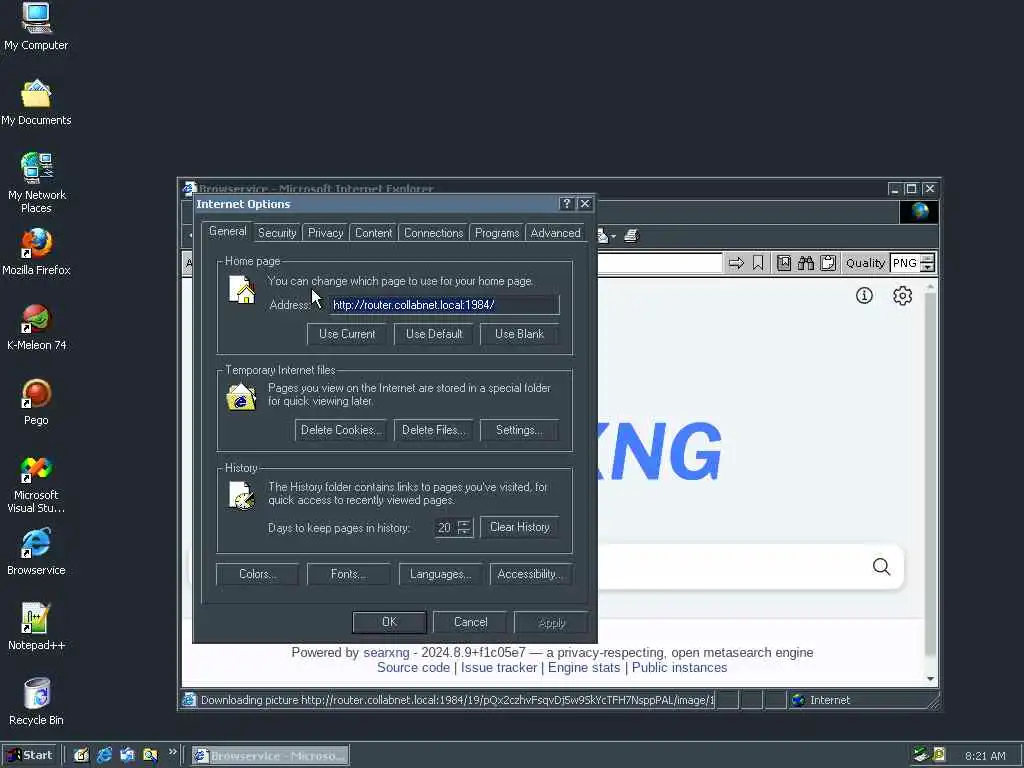Switch to the Content tab
The height and width of the screenshot is (768, 1024).
click(374, 233)
